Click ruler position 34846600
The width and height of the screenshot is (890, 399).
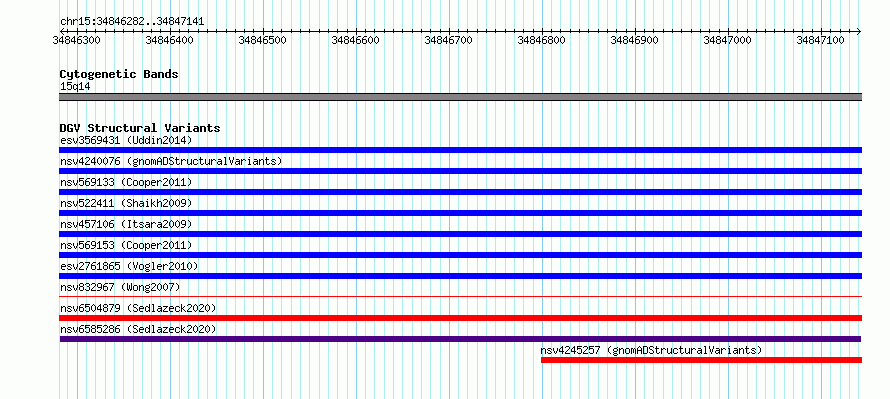tap(355, 40)
